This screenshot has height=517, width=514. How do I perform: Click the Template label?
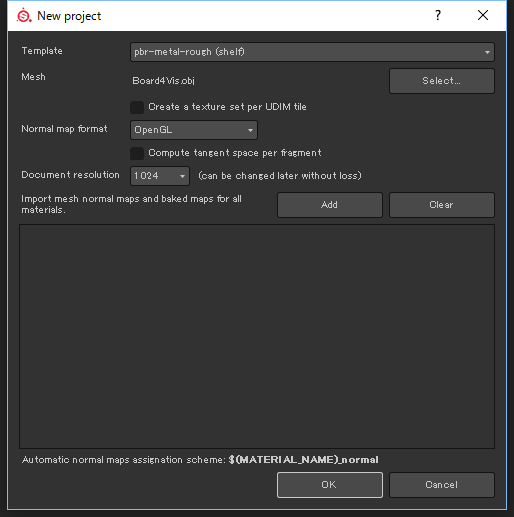pyautogui.click(x=42, y=51)
